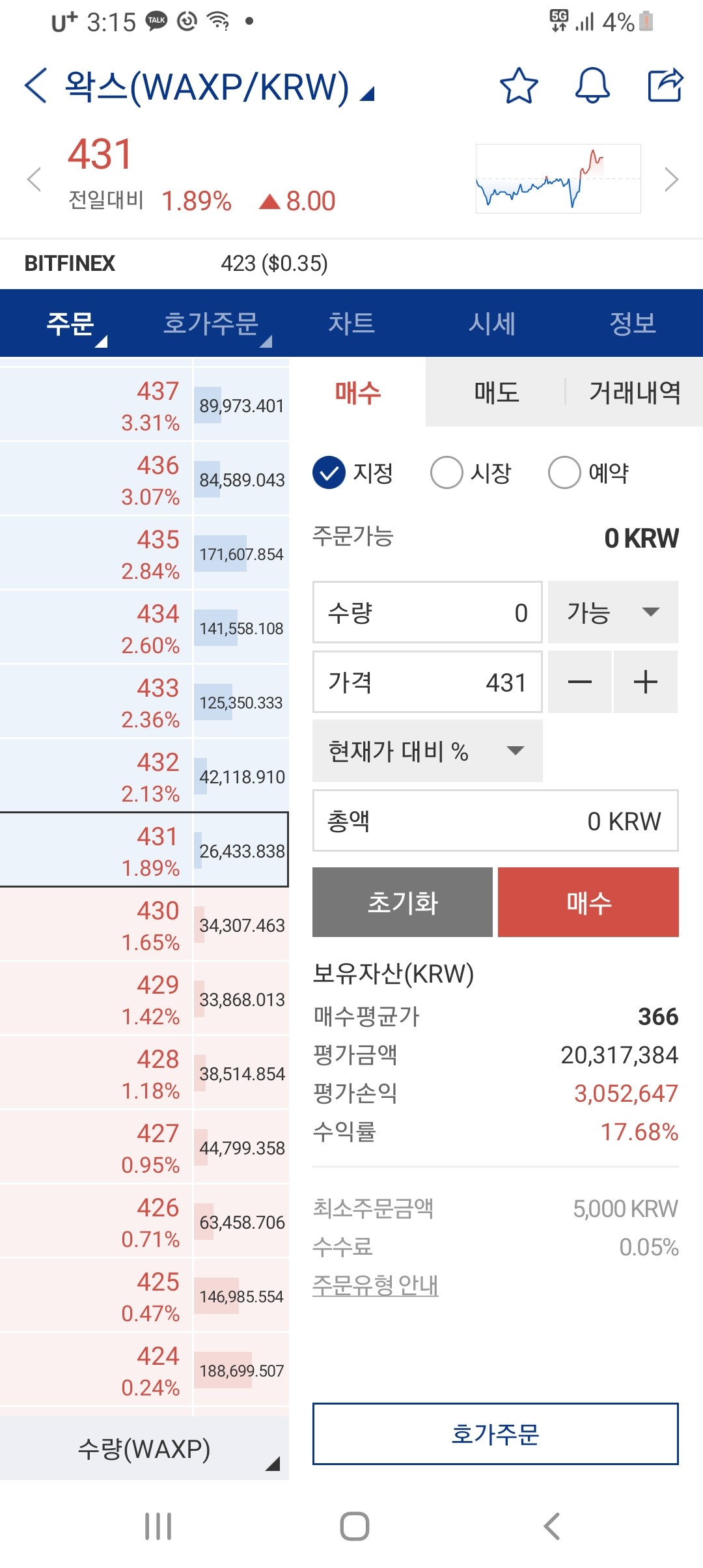Viewport: 703px width, 1568px height.
Task: Open the 주문유형 안내 link
Action: [x=376, y=1285]
